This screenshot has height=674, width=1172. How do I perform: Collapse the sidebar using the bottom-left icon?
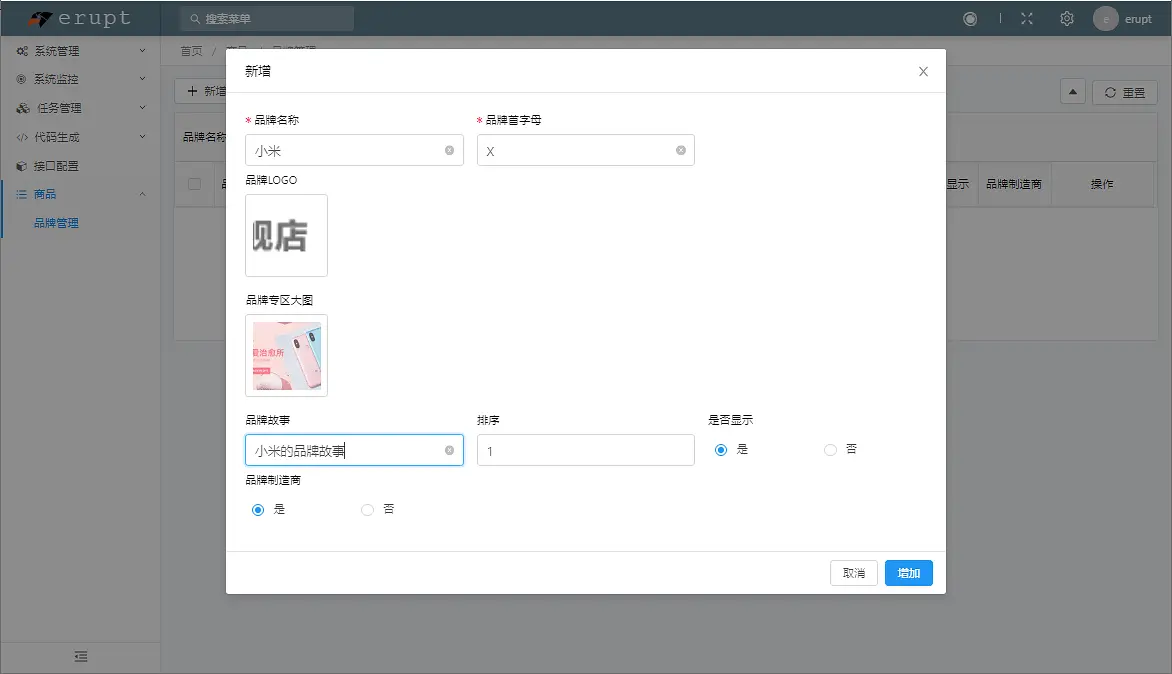(x=80, y=657)
